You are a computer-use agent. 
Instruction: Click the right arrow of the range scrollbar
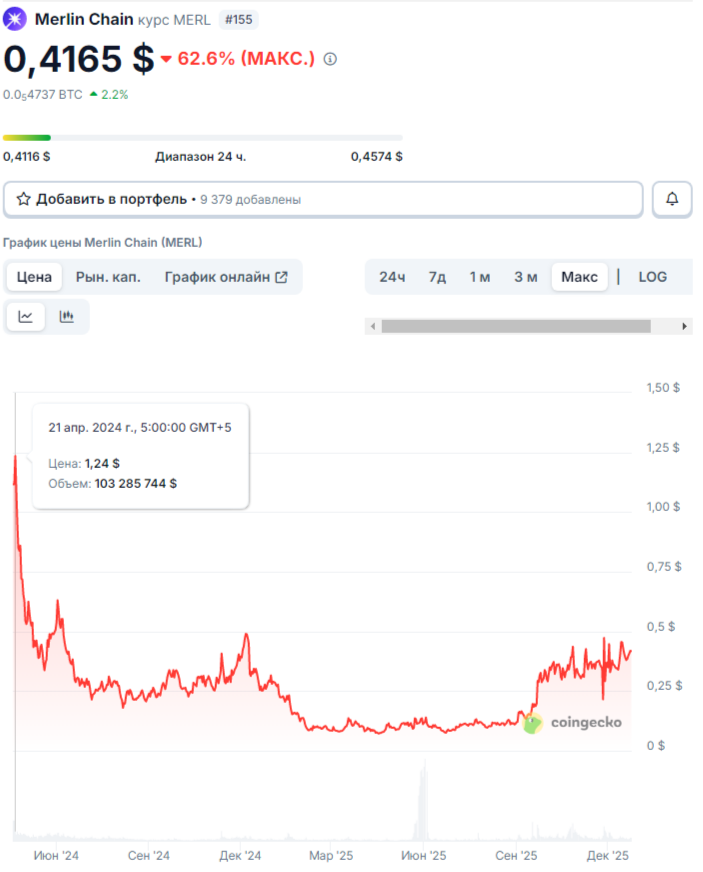(685, 326)
